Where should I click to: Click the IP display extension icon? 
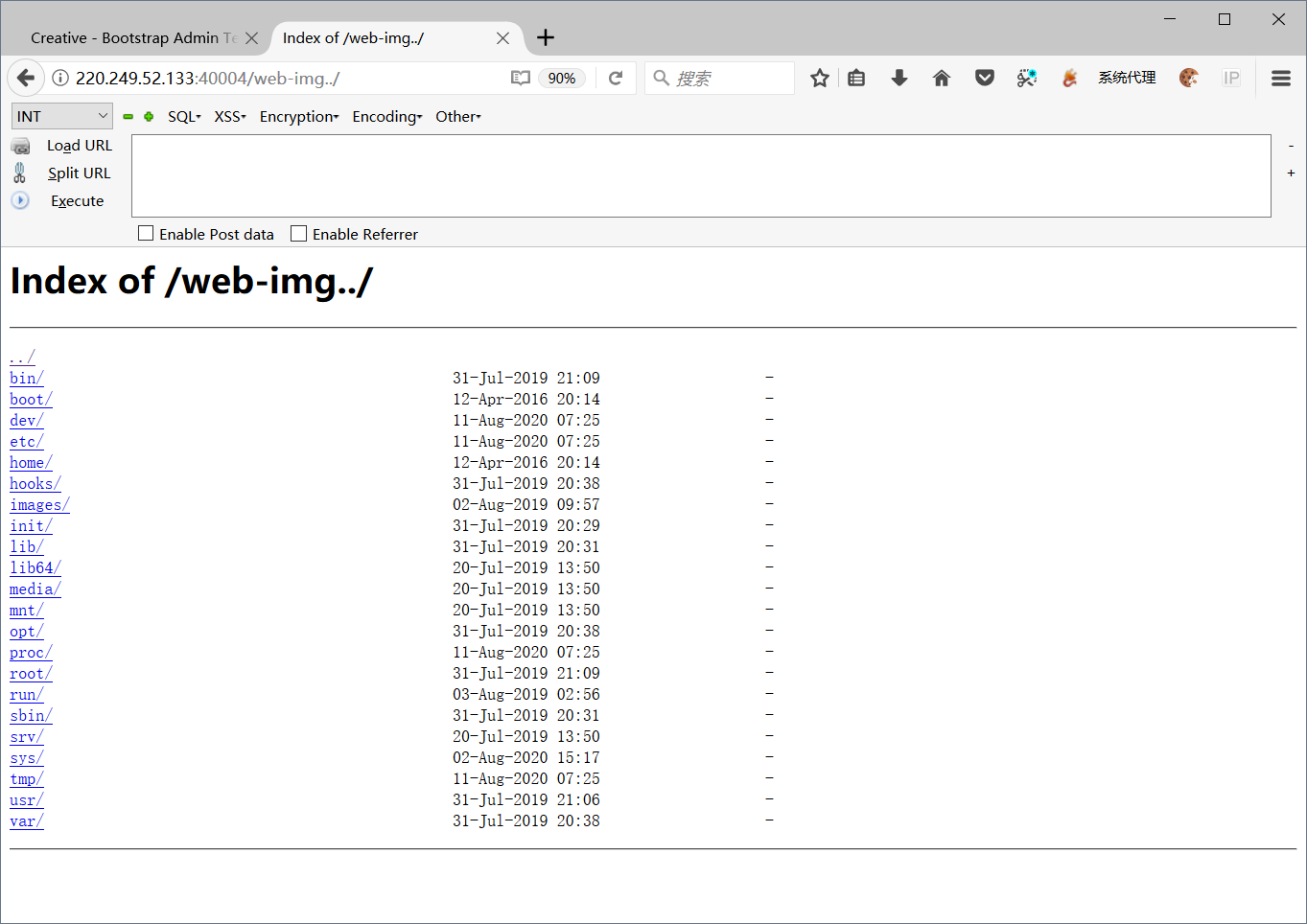coord(1231,79)
